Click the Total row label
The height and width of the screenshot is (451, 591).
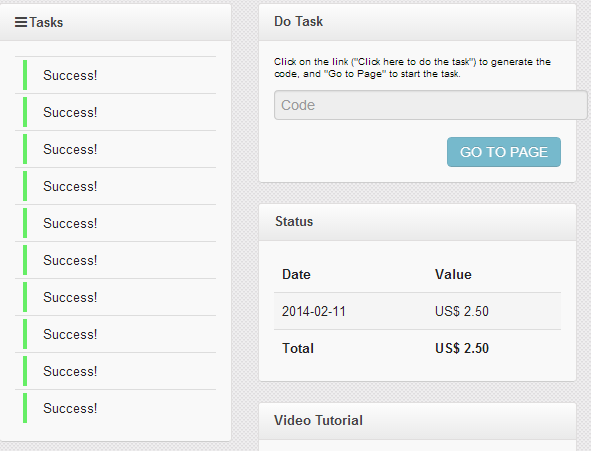click(298, 348)
